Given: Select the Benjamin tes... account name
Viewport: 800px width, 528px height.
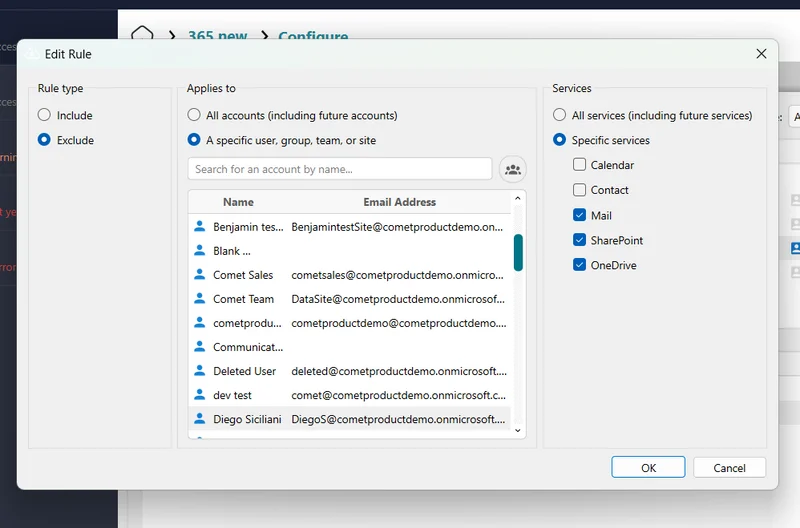Looking at the screenshot, I should coord(248,227).
